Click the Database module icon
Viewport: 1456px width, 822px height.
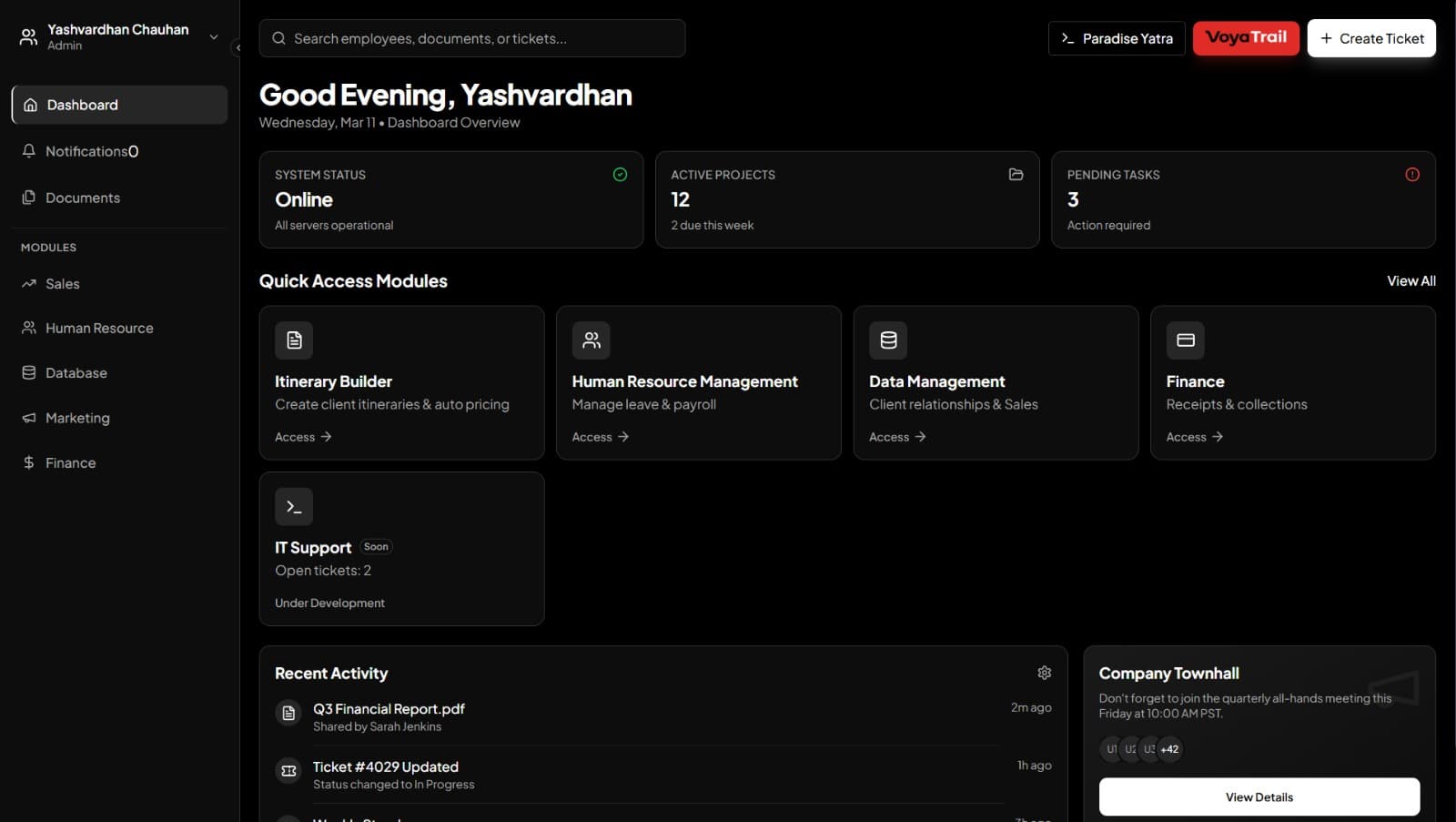(28, 372)
